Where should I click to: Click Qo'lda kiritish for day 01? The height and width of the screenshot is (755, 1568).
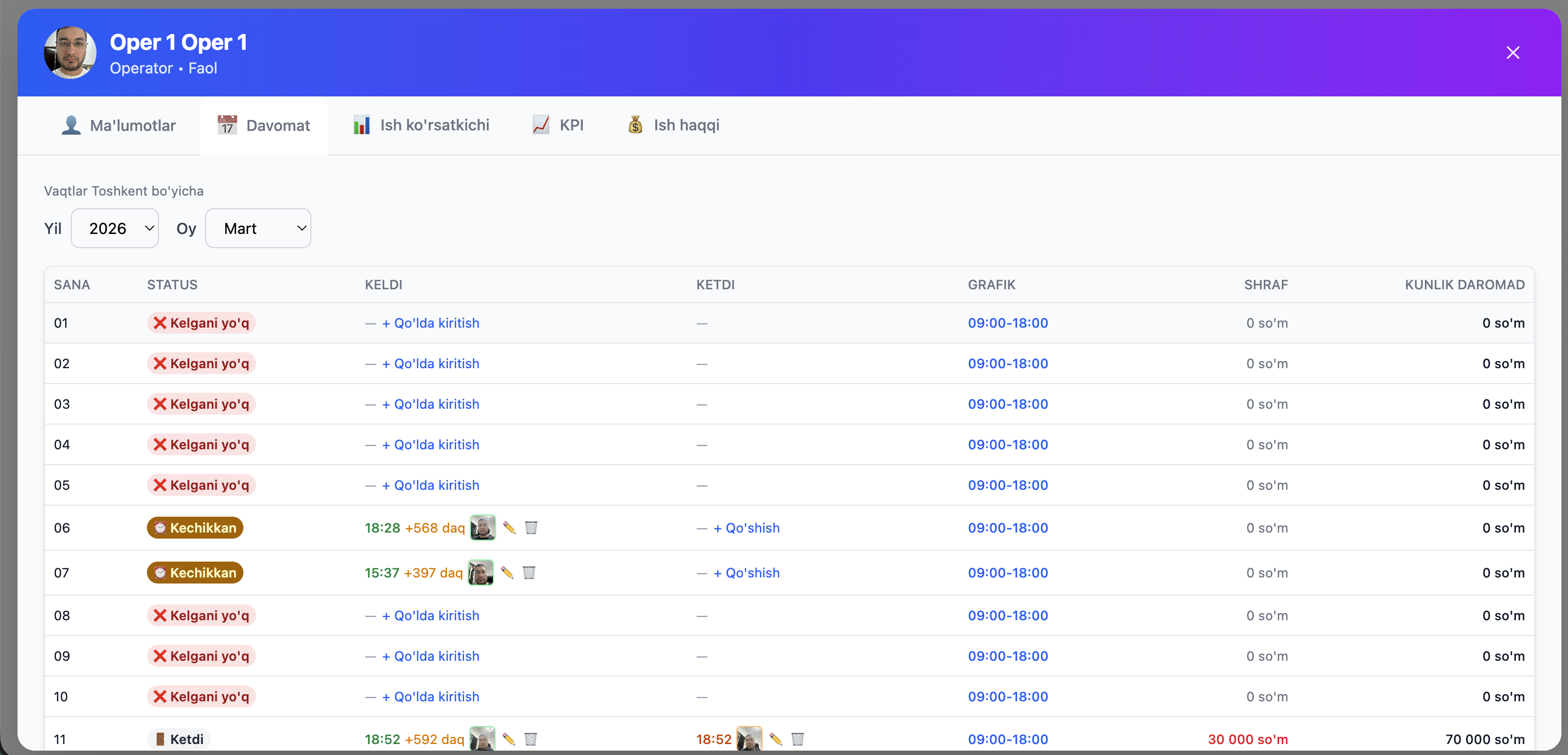coord(430,323)
